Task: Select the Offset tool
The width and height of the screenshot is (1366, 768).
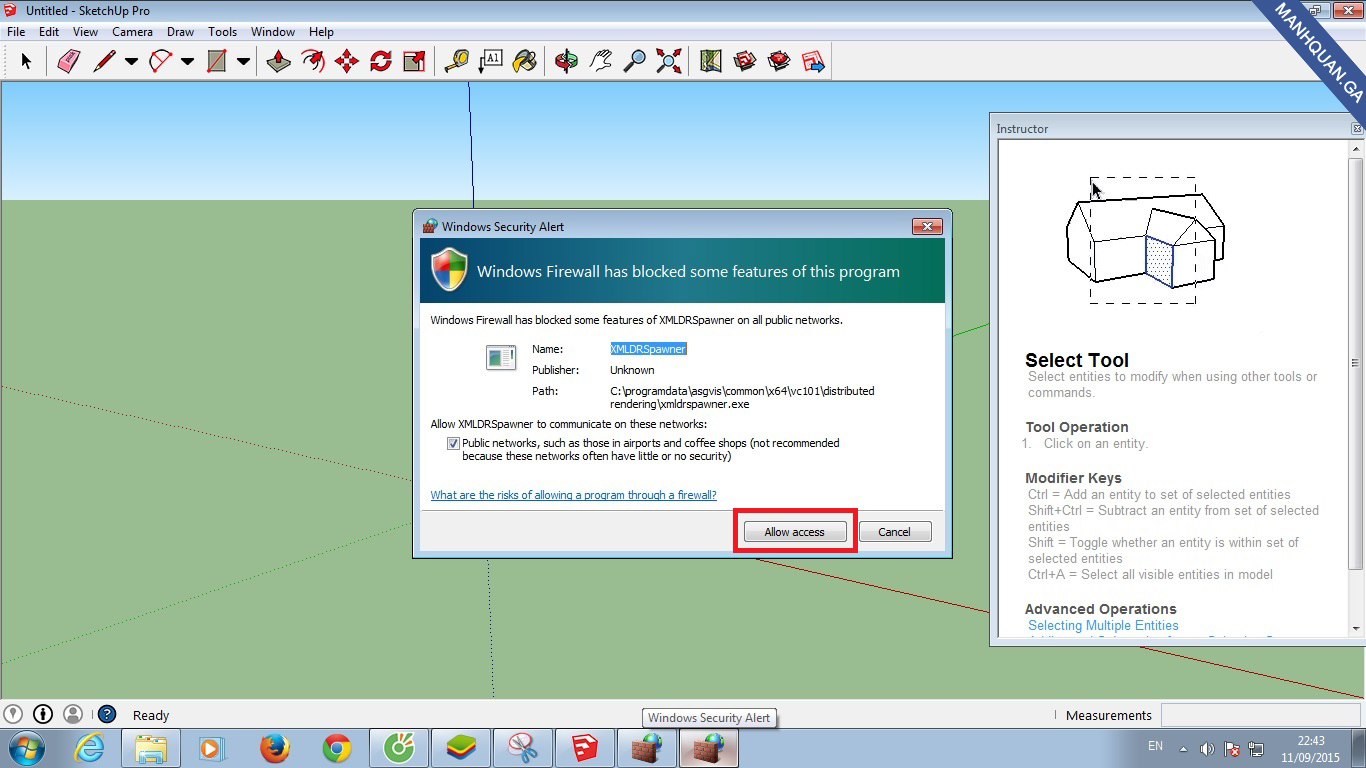Action: click(313, 62)
